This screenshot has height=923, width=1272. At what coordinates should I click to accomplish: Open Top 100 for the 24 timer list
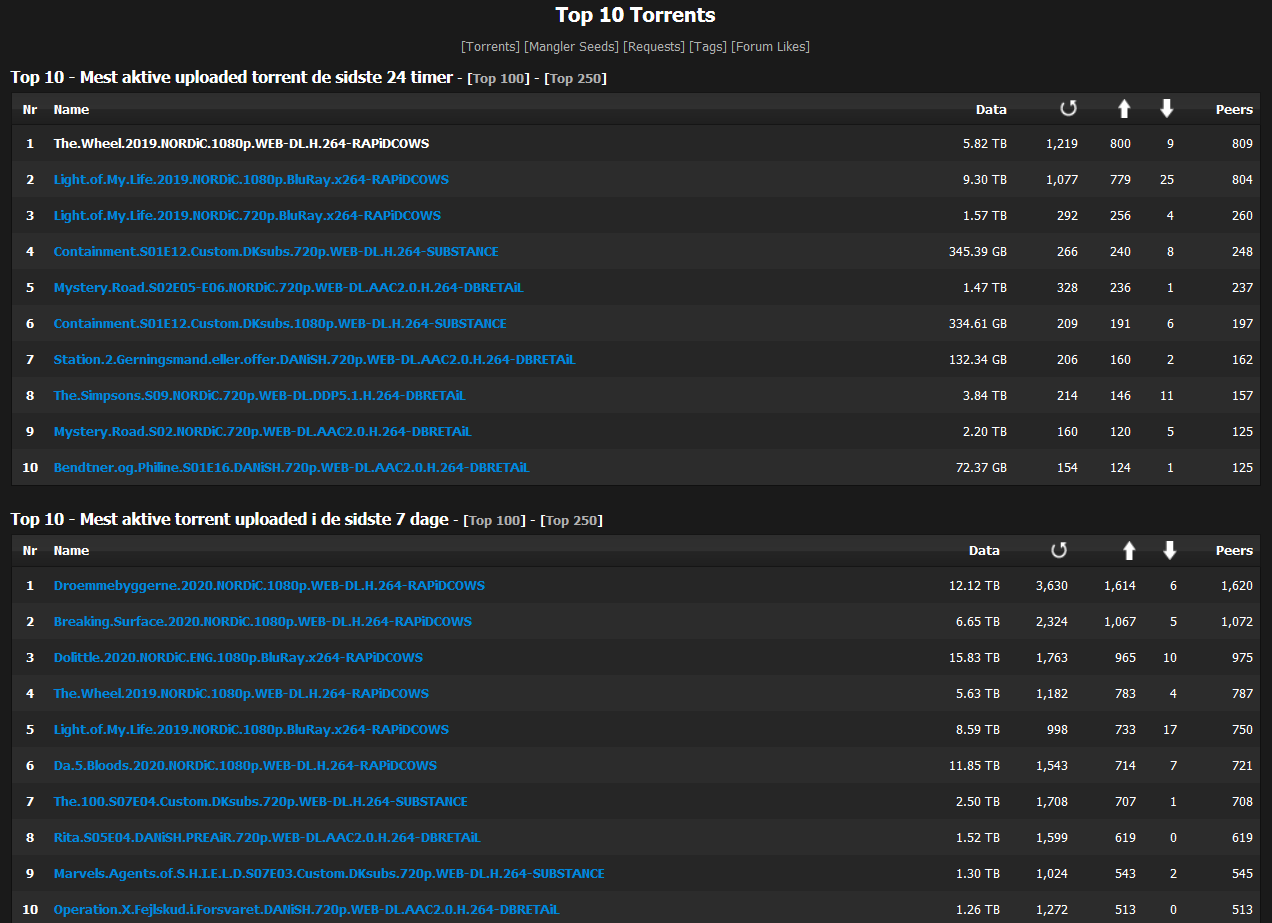[499, 79]
